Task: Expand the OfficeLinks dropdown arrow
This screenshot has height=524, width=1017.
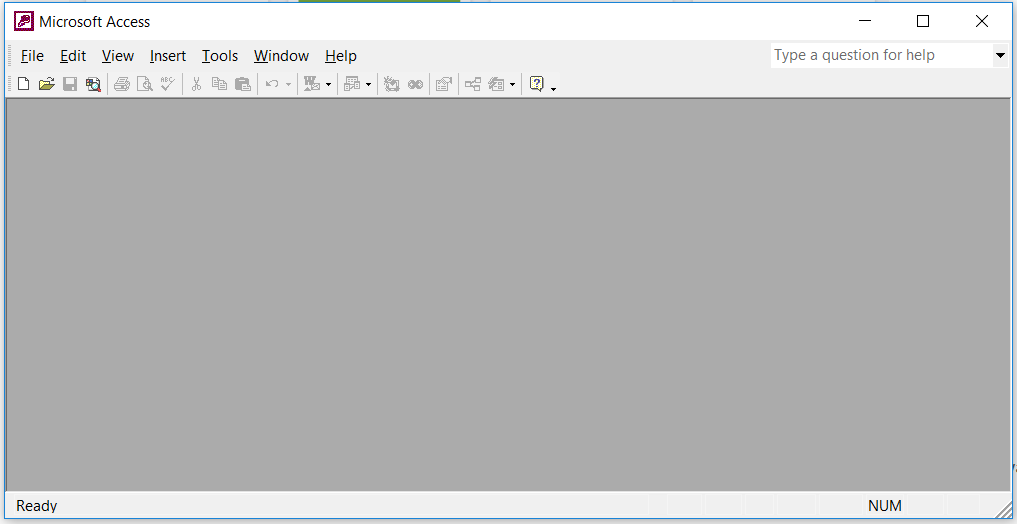Action: [328, 85]
